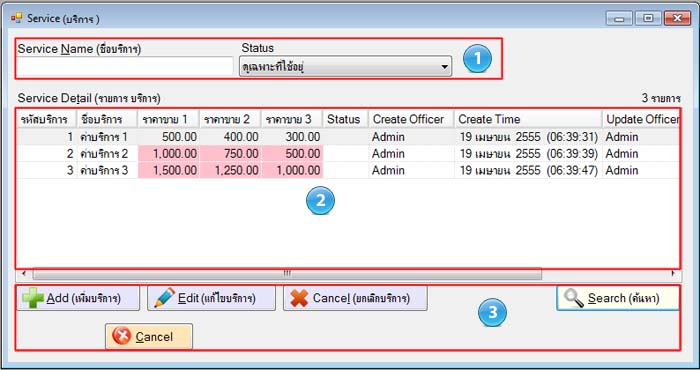This screenshot has width=700, height=370.
Task: Click the bottom Cancel button with red X
Action: pos(149,337)
